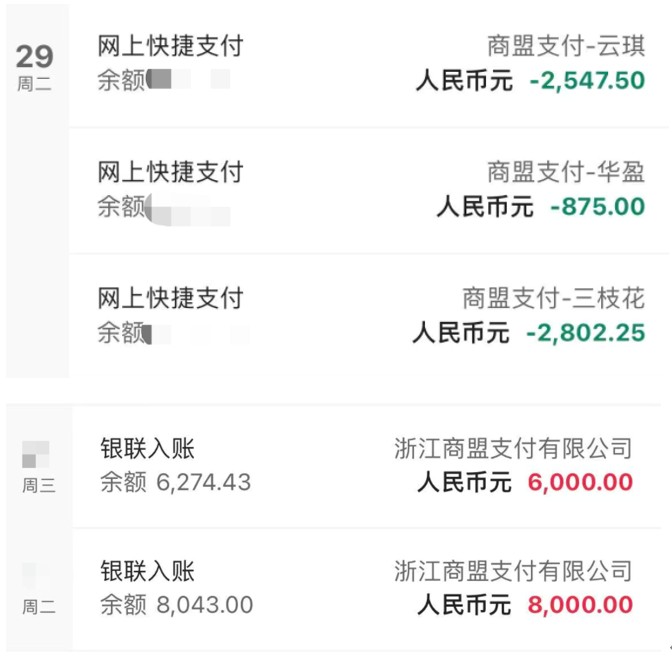Open the 商盟支付-华盈 transaction
The height and width of the screenshot is (663, 672).
566,173
